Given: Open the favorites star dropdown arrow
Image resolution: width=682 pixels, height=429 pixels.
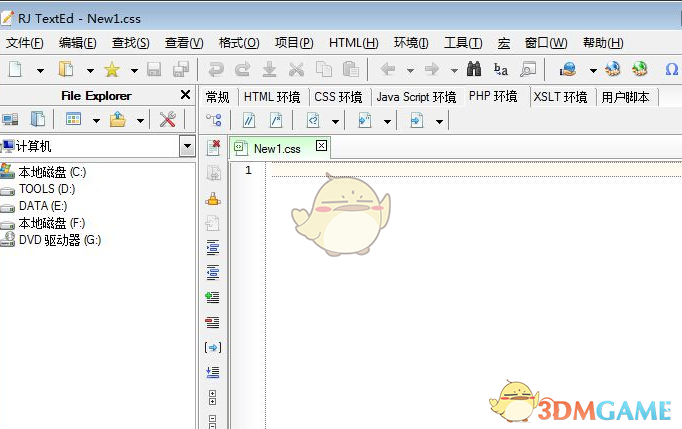Looking at the screenshot, I should tap(134, 70).
